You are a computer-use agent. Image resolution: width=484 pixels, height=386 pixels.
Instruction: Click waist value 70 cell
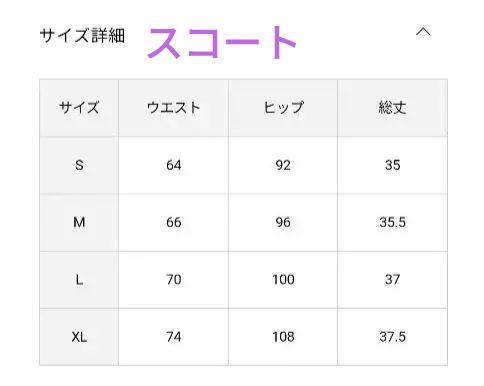point(173,280)
